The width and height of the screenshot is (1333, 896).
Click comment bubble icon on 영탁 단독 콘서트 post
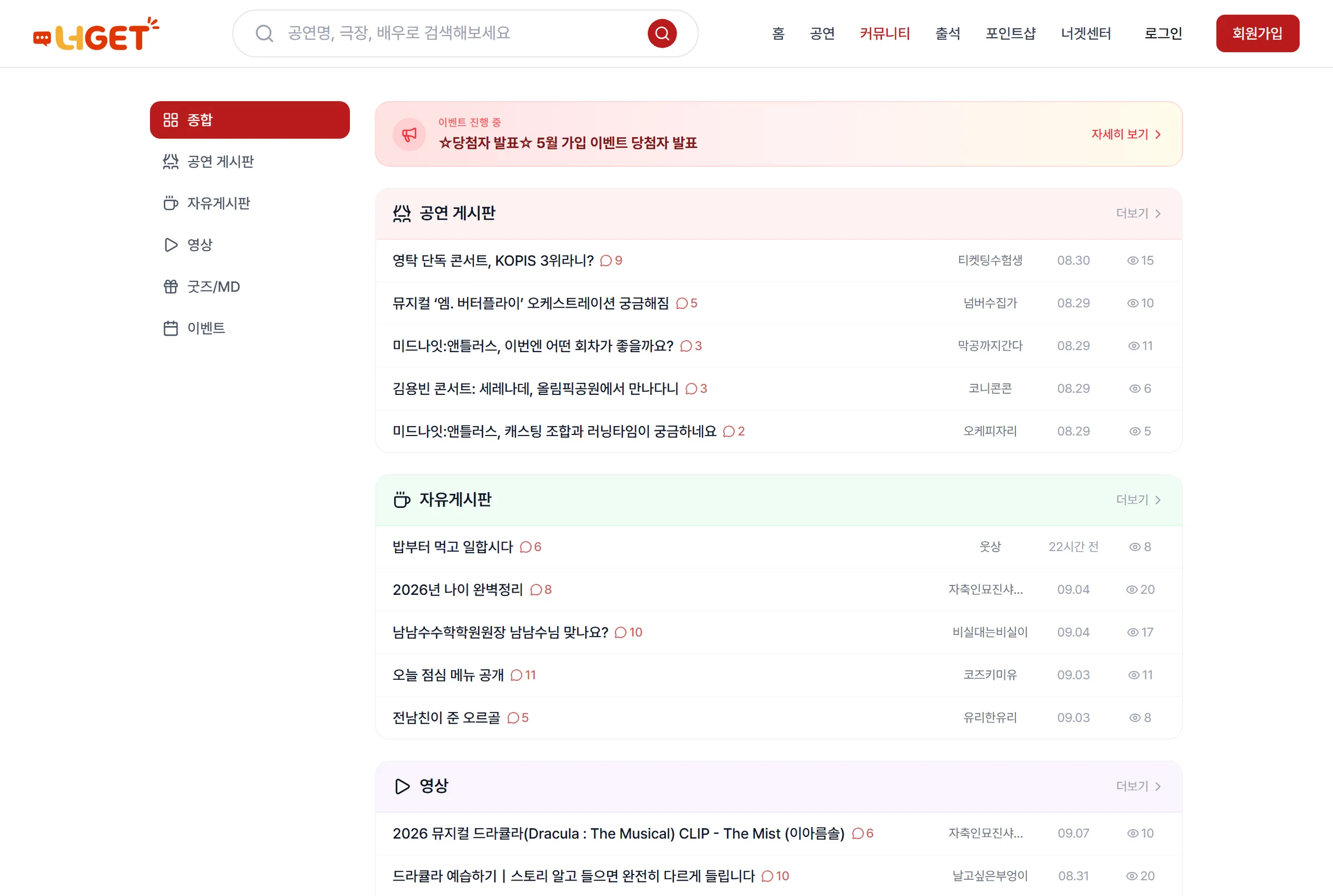click(x=605, y=261)
